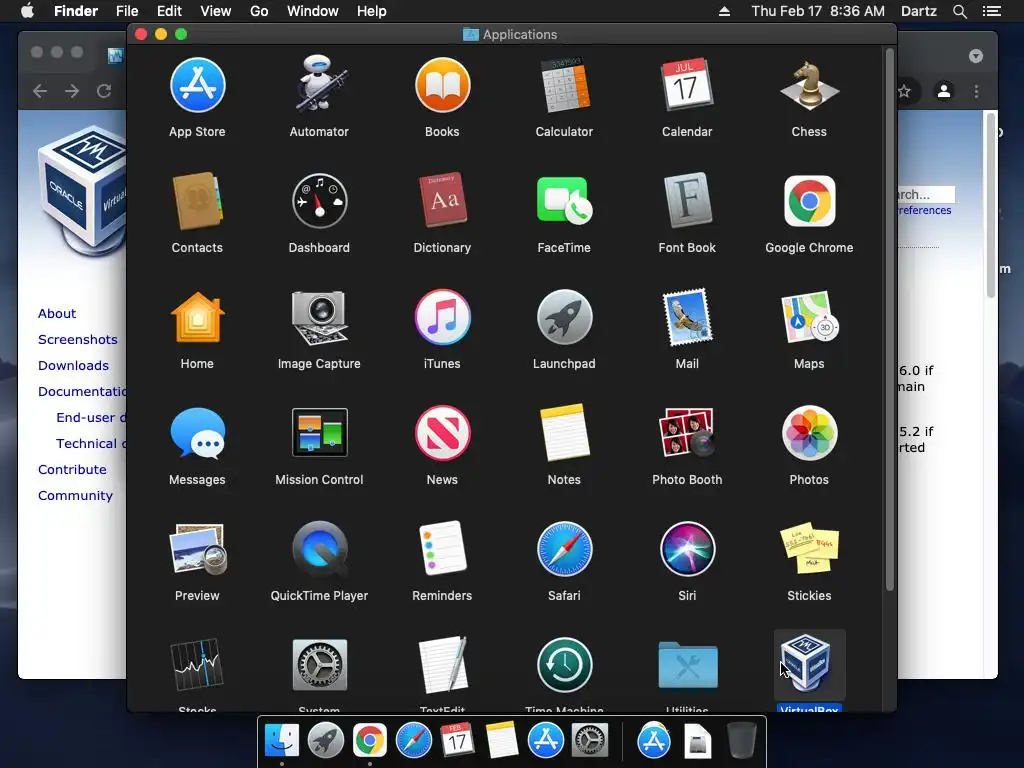
Task: Select the Mail app icon
Action: tap(687, 317)
